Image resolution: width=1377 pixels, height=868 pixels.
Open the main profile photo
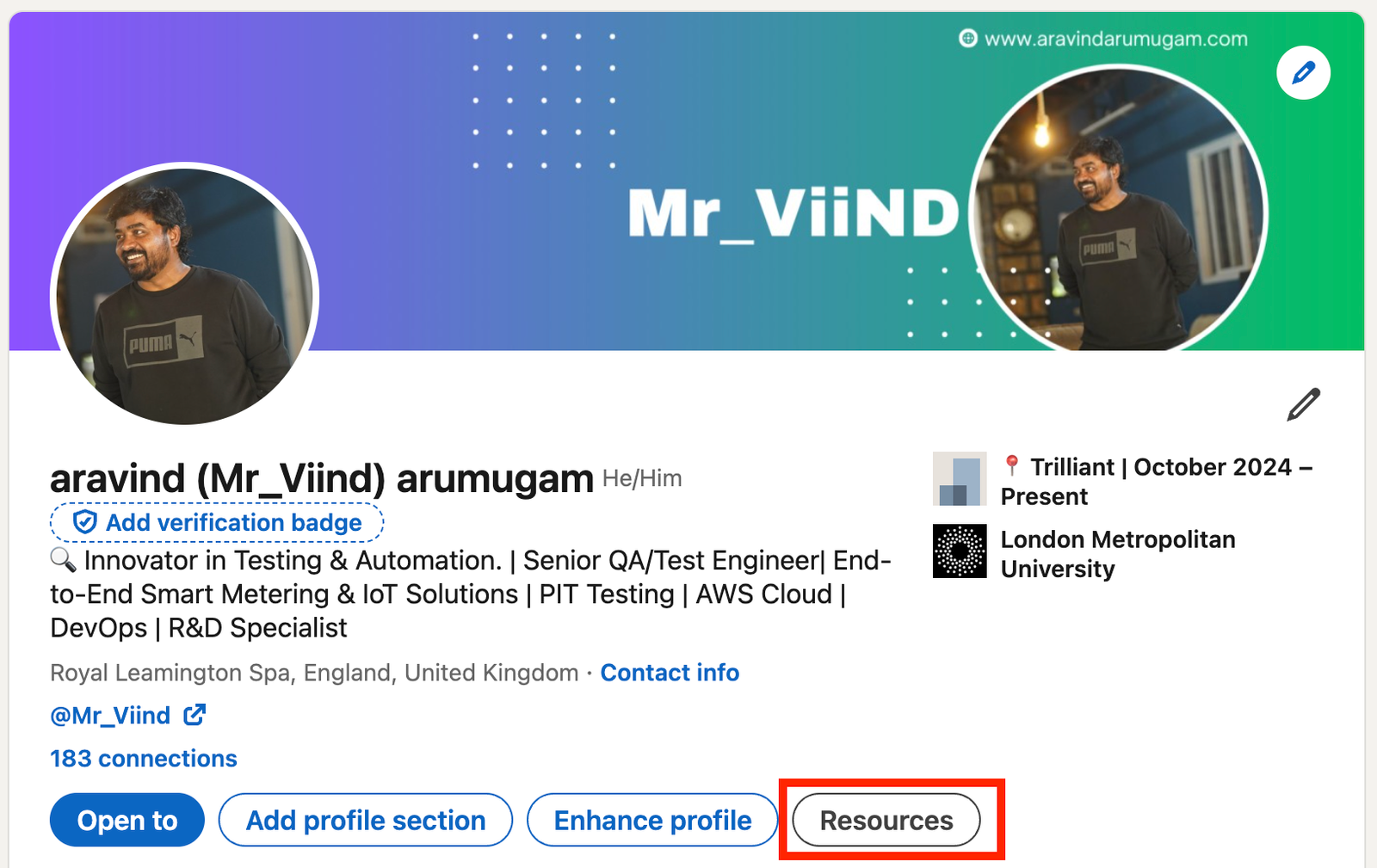pyautogui.click(x=184, y=294)
